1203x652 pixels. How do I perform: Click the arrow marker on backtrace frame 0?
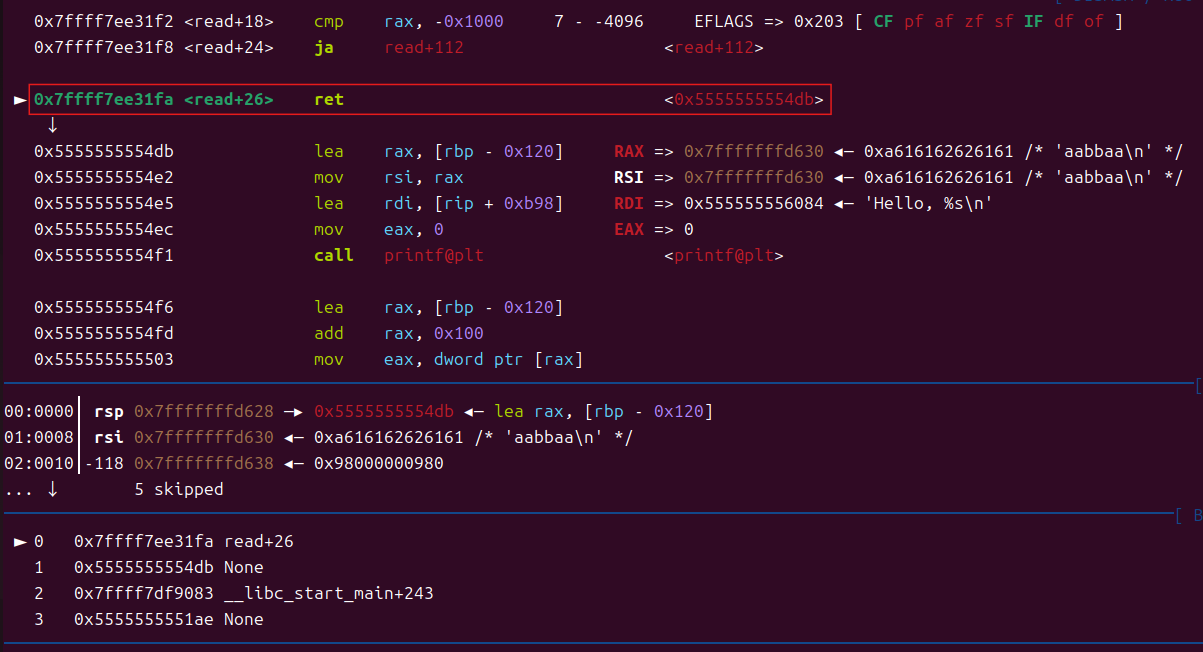(19, 541)
